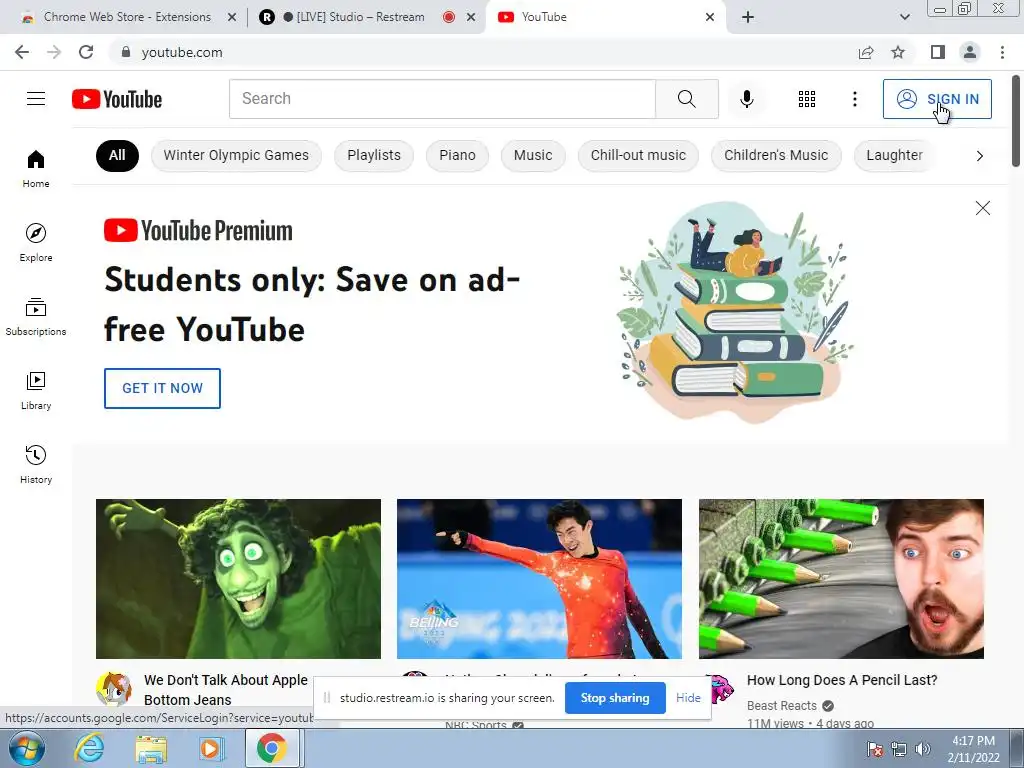Go to Home in the sidebar
Image resolution: width=1024 pixels, height=768 pixels.
pyautogui.click(x=36, y=168)
